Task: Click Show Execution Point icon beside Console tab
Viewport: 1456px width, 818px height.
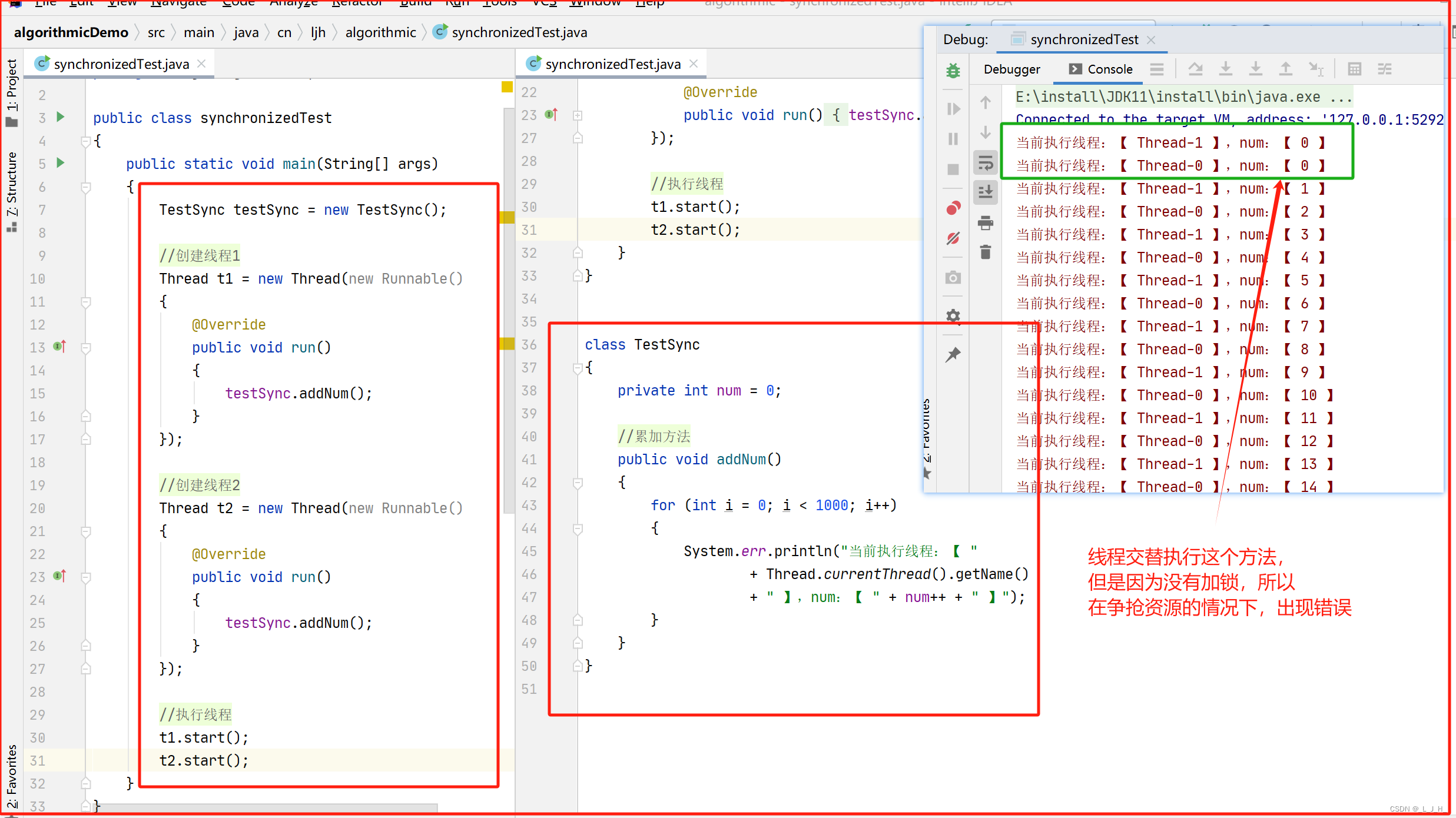Action: [x=1157, y=69]
